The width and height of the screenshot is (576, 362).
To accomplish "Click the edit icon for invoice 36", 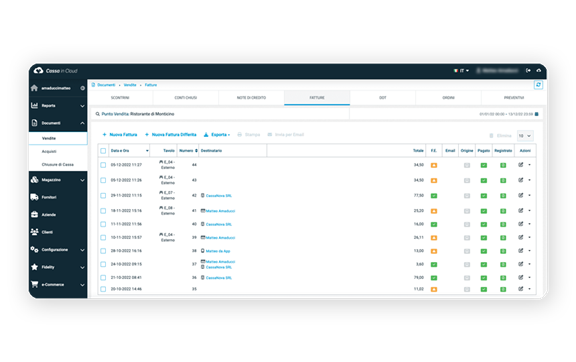I will pos(521,277).
